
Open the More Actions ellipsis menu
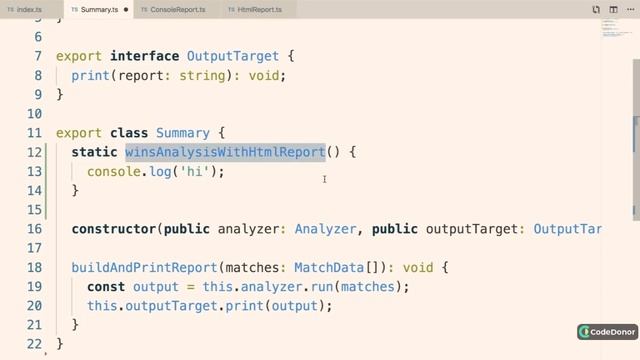[630, 9]
